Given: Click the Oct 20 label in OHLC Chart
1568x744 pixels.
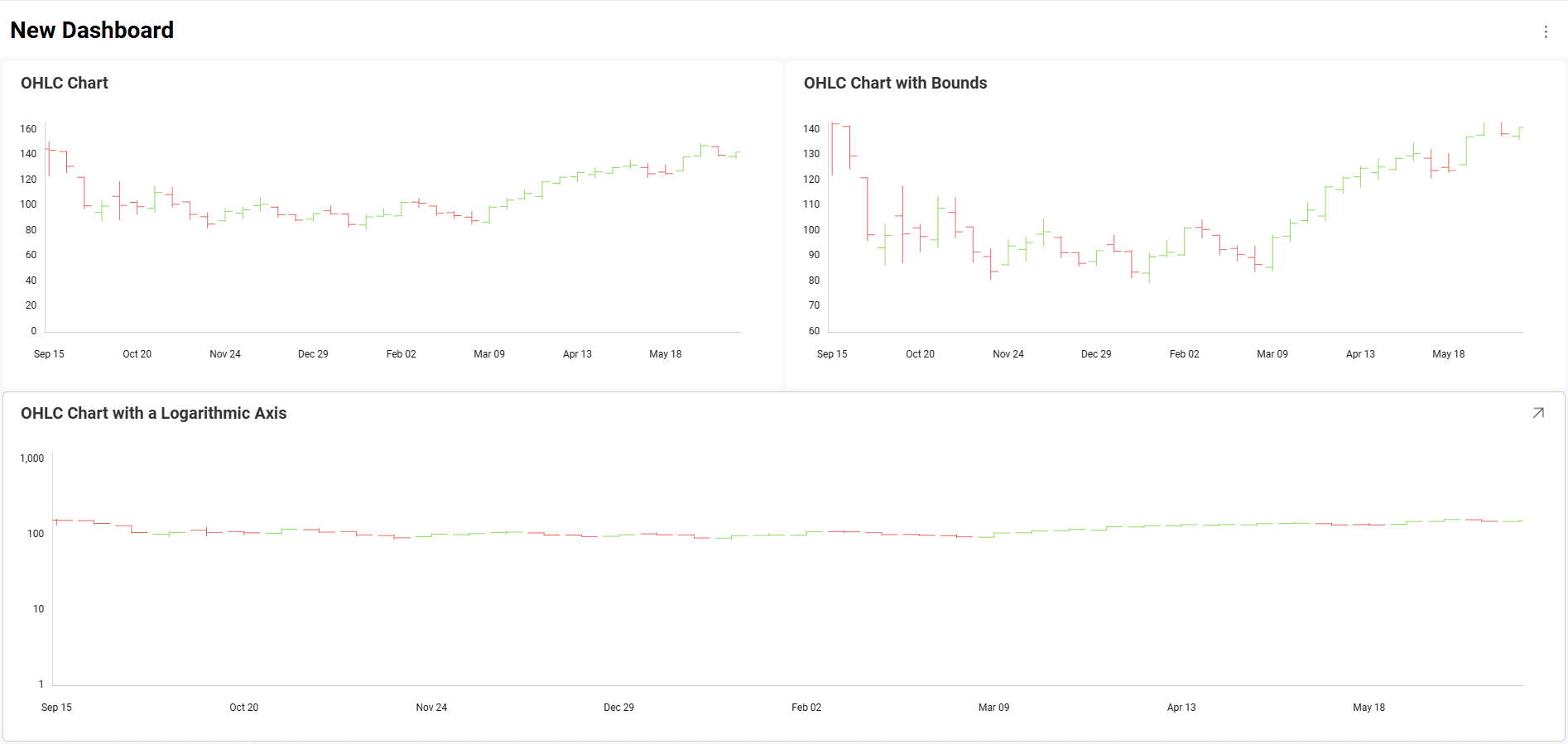Looking at the screenshot, I should tap(137, 354).
